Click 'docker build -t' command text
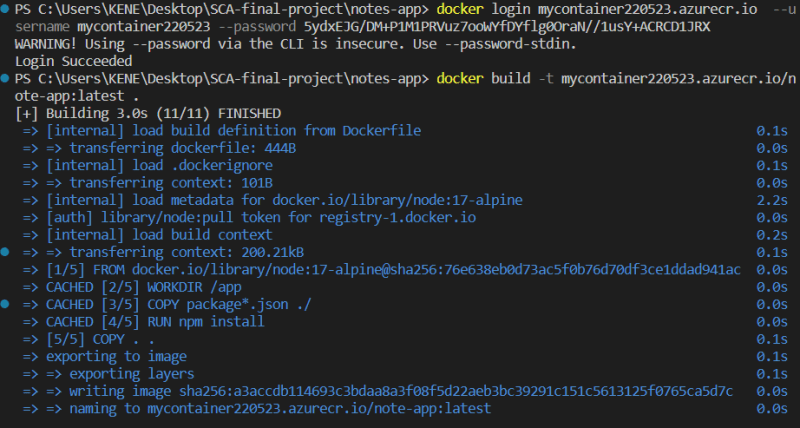The width and height of the screenshot is (800, 428). tap(495, 79)
